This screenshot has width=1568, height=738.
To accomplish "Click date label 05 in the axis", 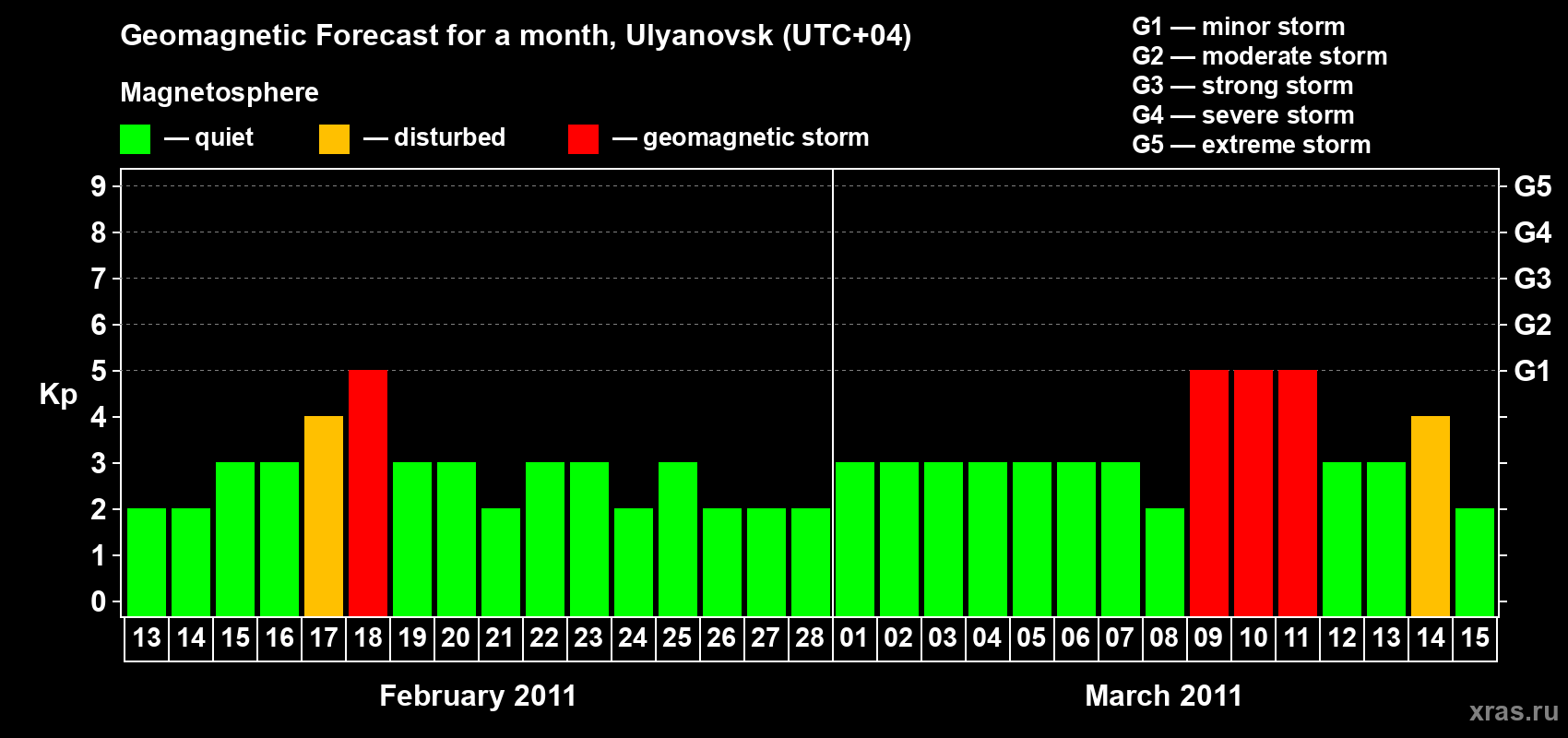I will [x=1032, y=638].
